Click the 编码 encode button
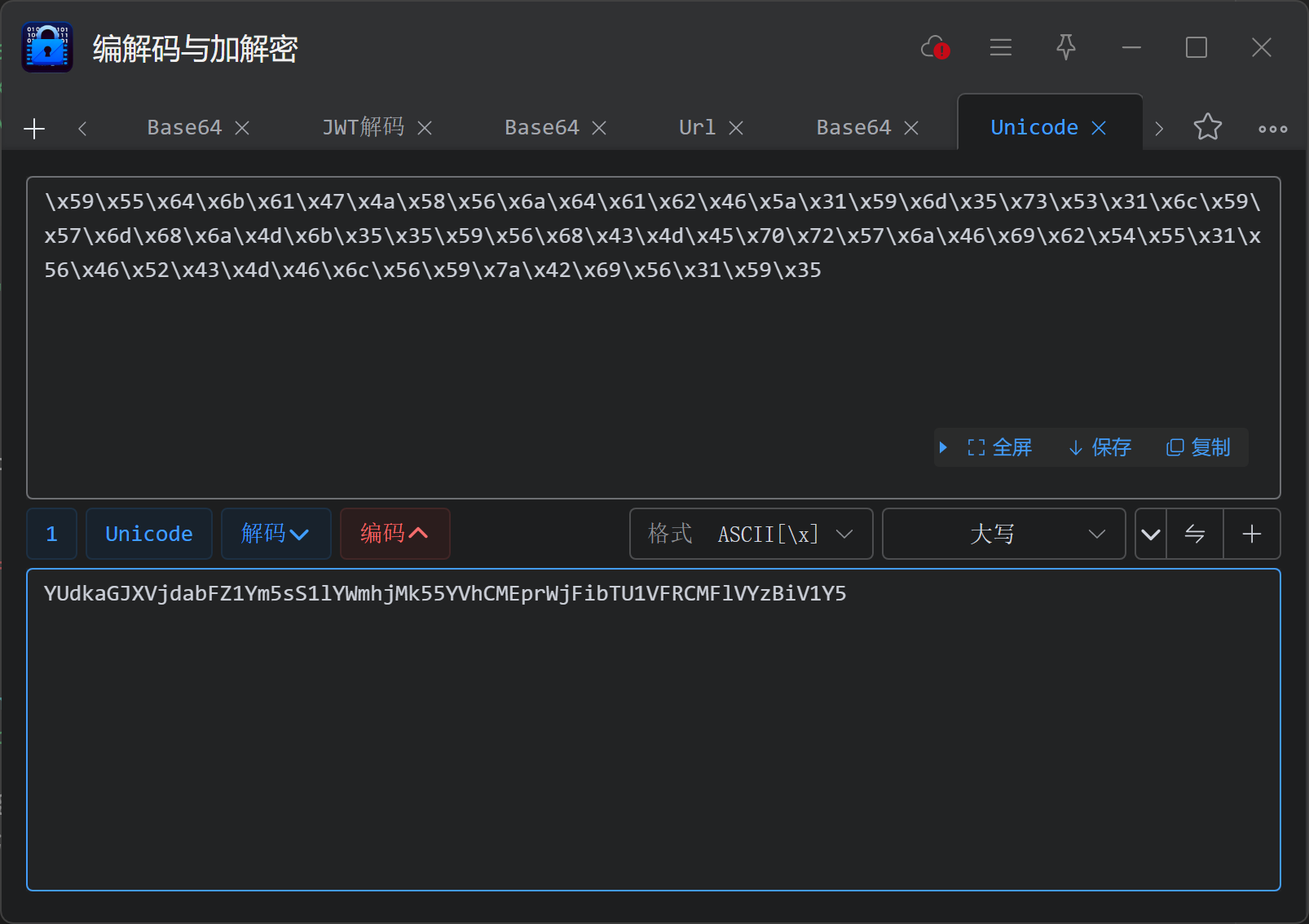1309x924 pixels. [x=394, y=534]
